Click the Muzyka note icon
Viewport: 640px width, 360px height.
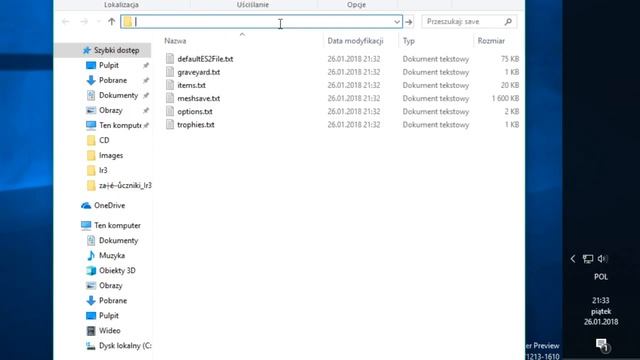tap(91, 256)
